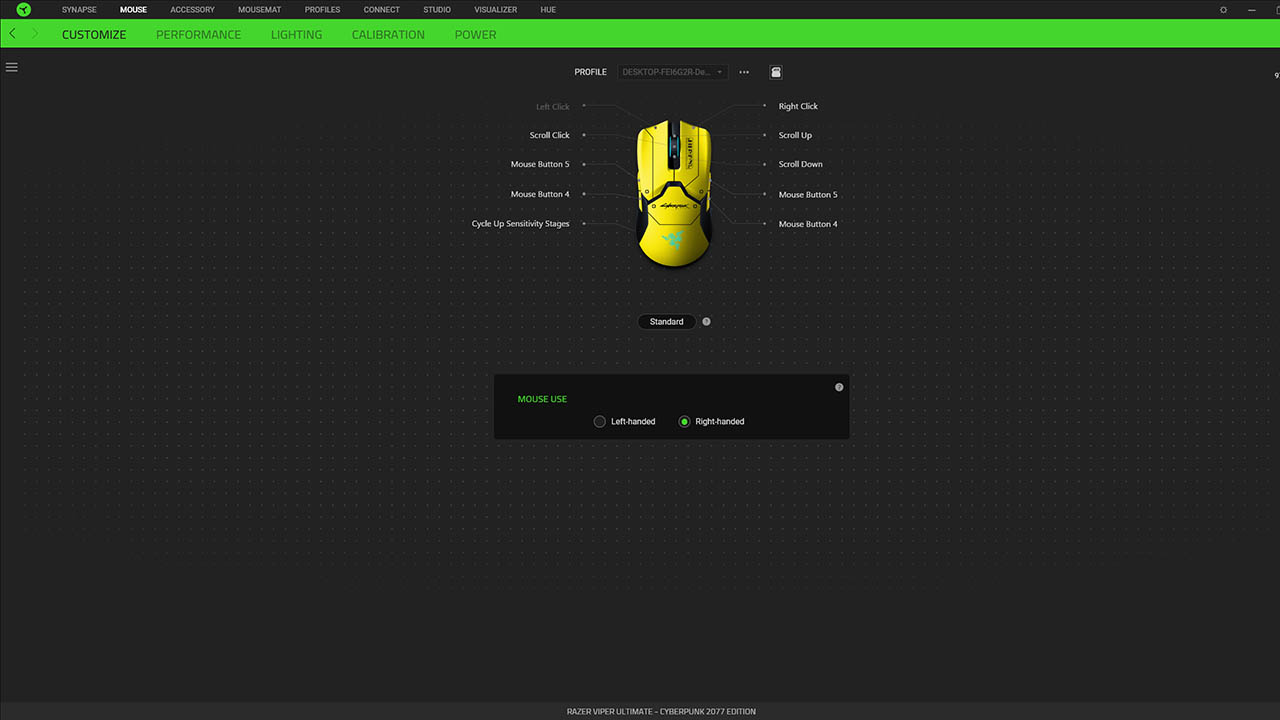The height and width of the screenshot is (720, 1280).
Task: Go to the Calibration subtab
Action: coord(388,34)
